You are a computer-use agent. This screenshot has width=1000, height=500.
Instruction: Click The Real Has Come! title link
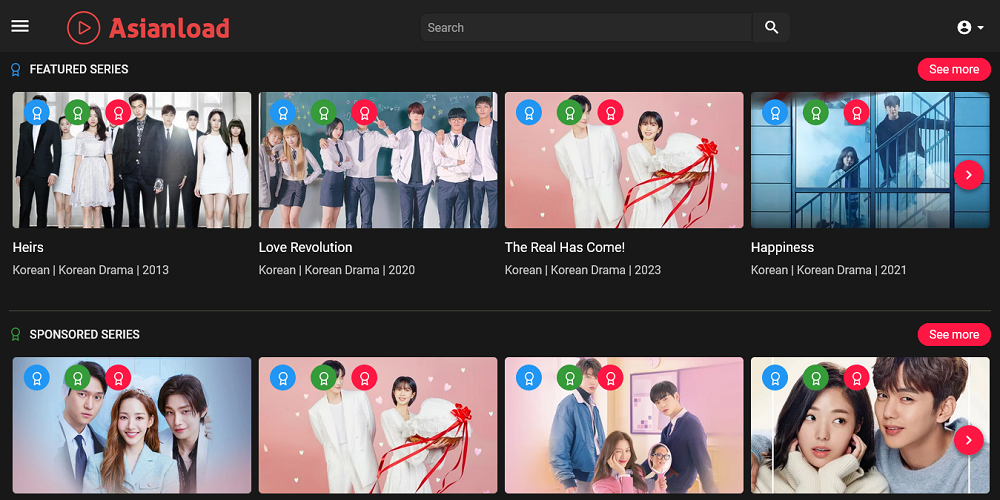pyautogui.click(x=565, y=247)
